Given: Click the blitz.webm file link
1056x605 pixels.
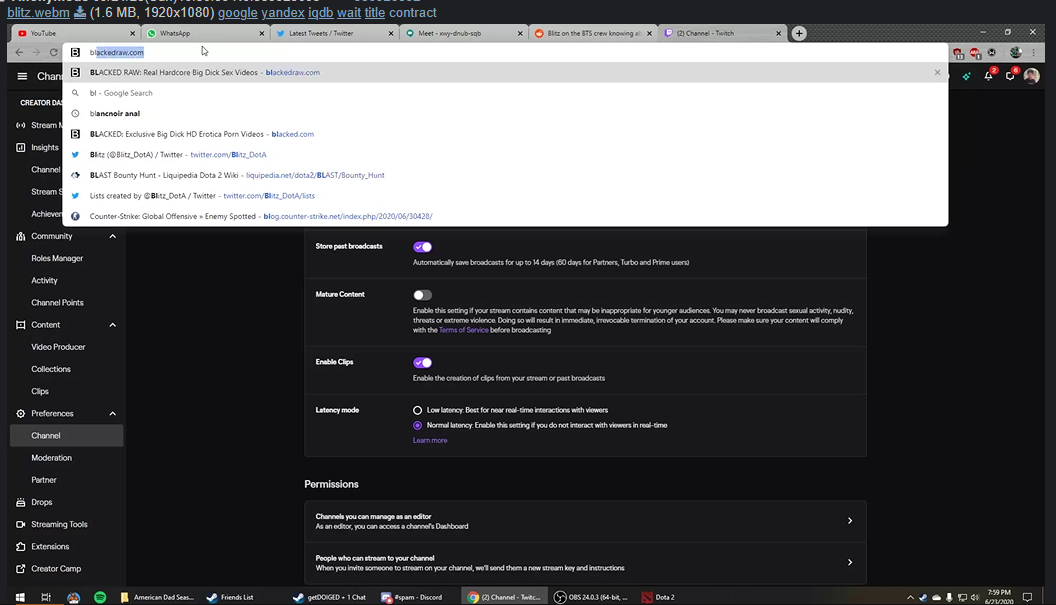Looking at the screenshot, I should [x=38, y=12].
